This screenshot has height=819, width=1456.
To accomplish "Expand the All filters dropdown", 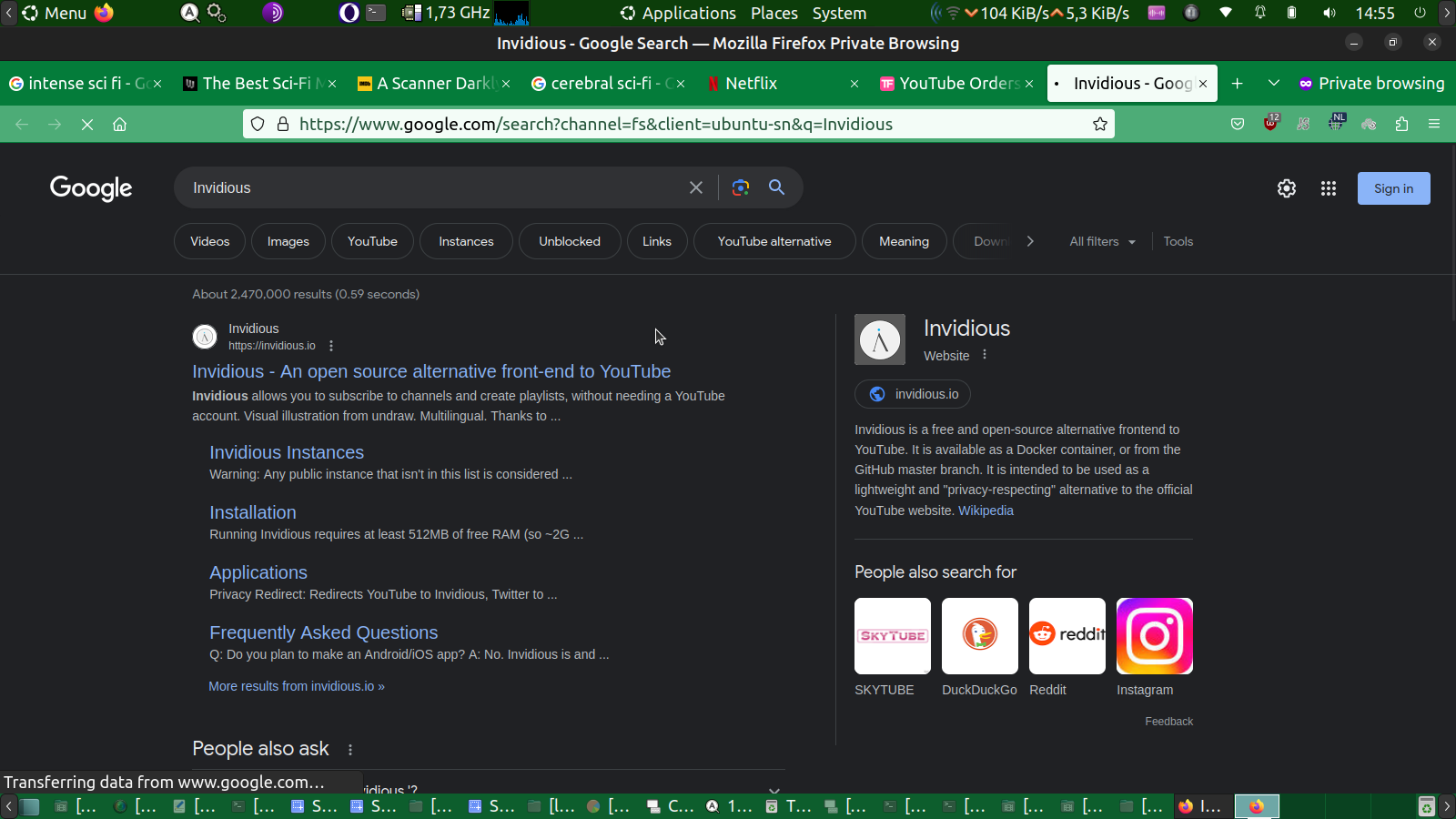I will pyautogui.click(x=1103, y=241).
